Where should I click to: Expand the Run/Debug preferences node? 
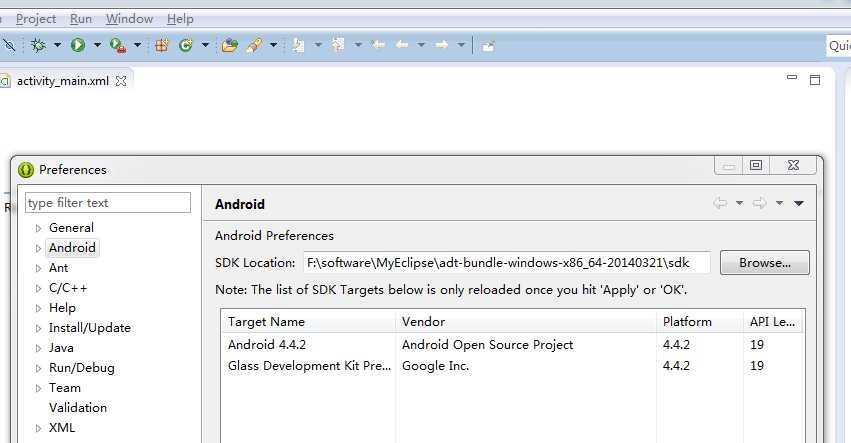click(38, 369)
